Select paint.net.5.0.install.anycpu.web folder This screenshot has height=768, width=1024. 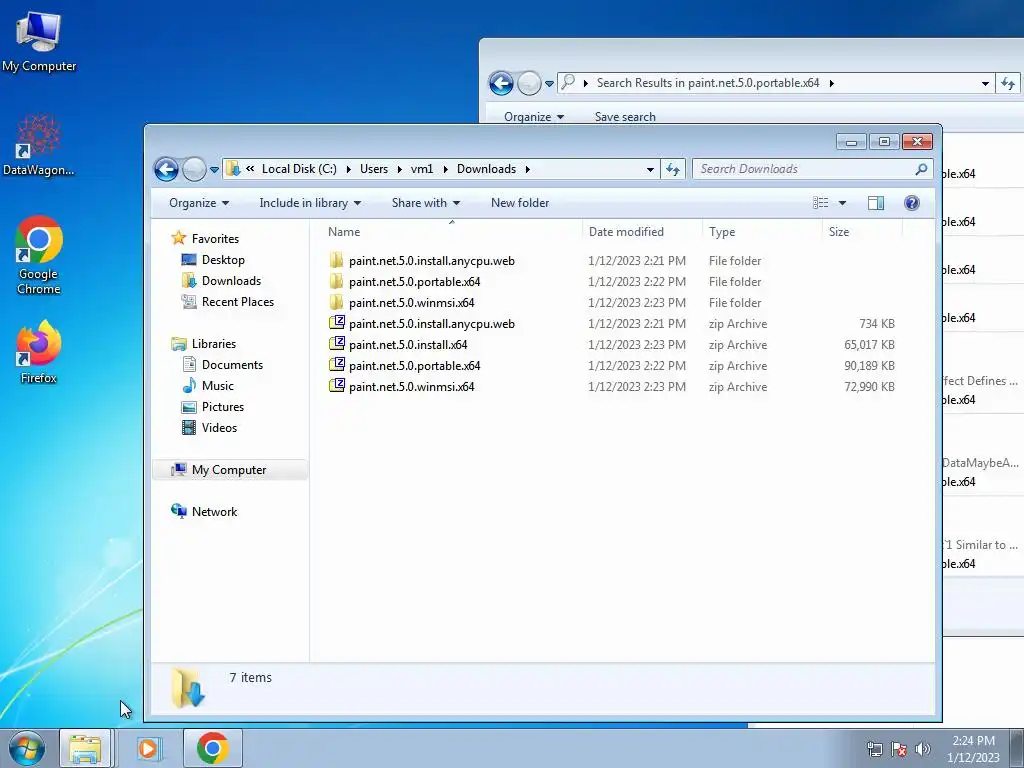pyautogui.click(x=421, y=261)
